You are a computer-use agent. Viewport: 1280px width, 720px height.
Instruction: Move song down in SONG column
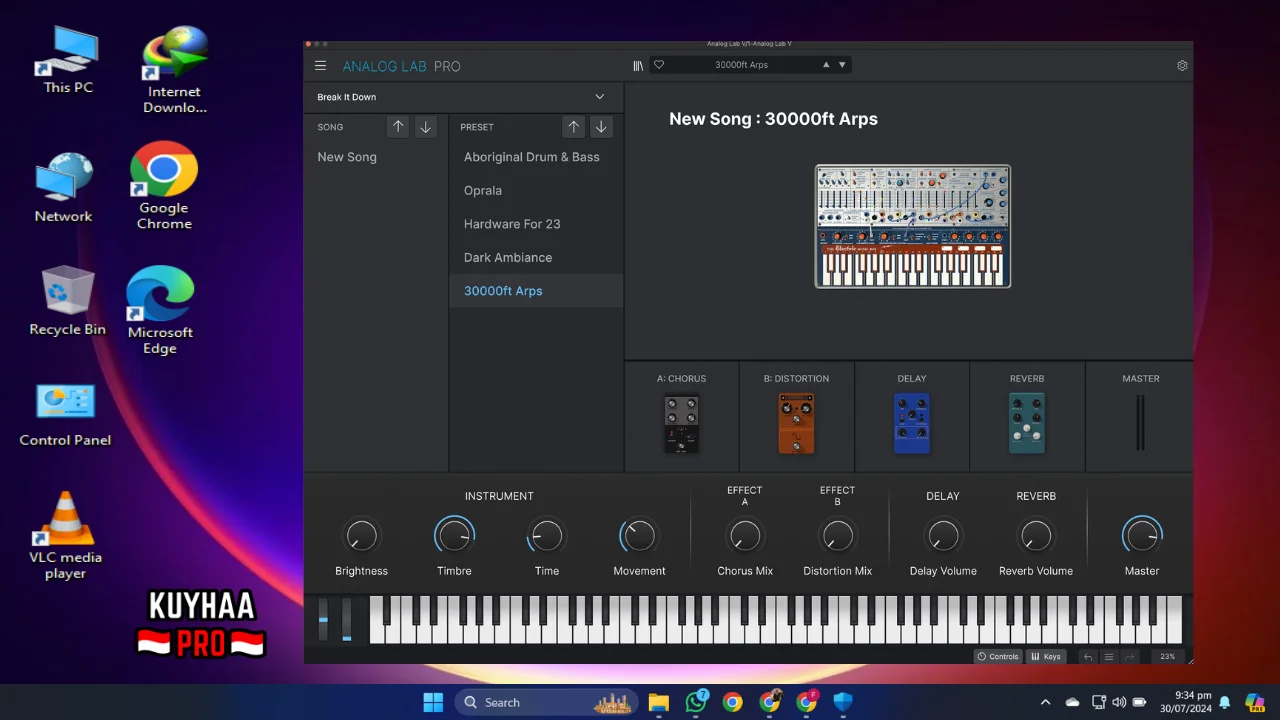coord(426,127)
